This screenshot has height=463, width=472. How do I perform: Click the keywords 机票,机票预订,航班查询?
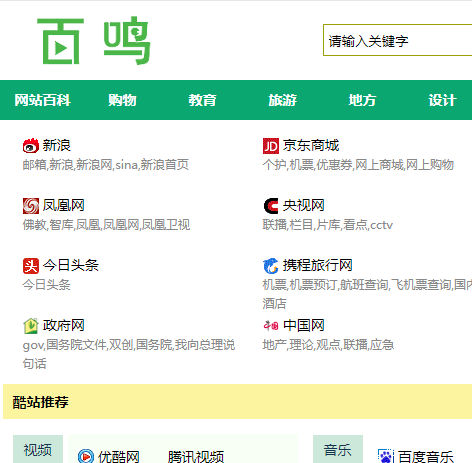click(325, 285)
